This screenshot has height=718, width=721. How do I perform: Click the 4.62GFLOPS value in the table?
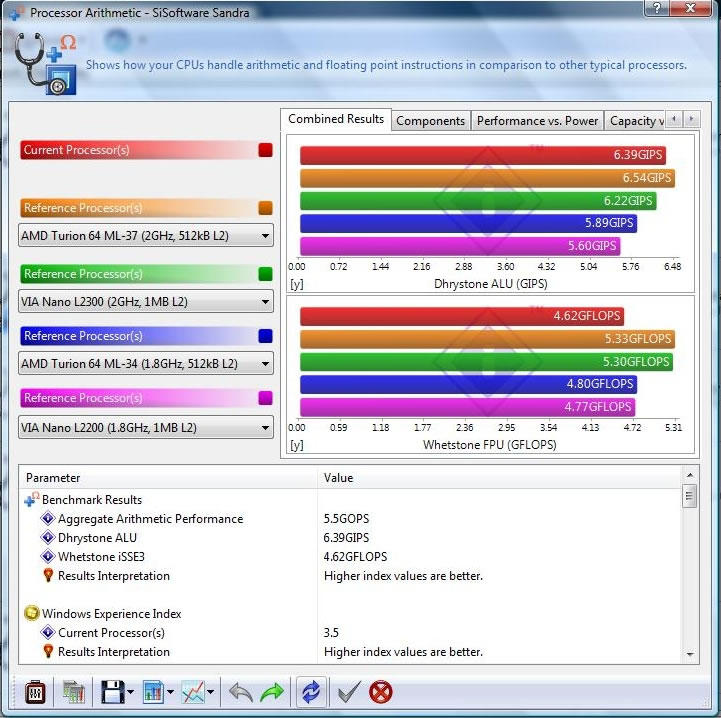(x=355, y=557)
